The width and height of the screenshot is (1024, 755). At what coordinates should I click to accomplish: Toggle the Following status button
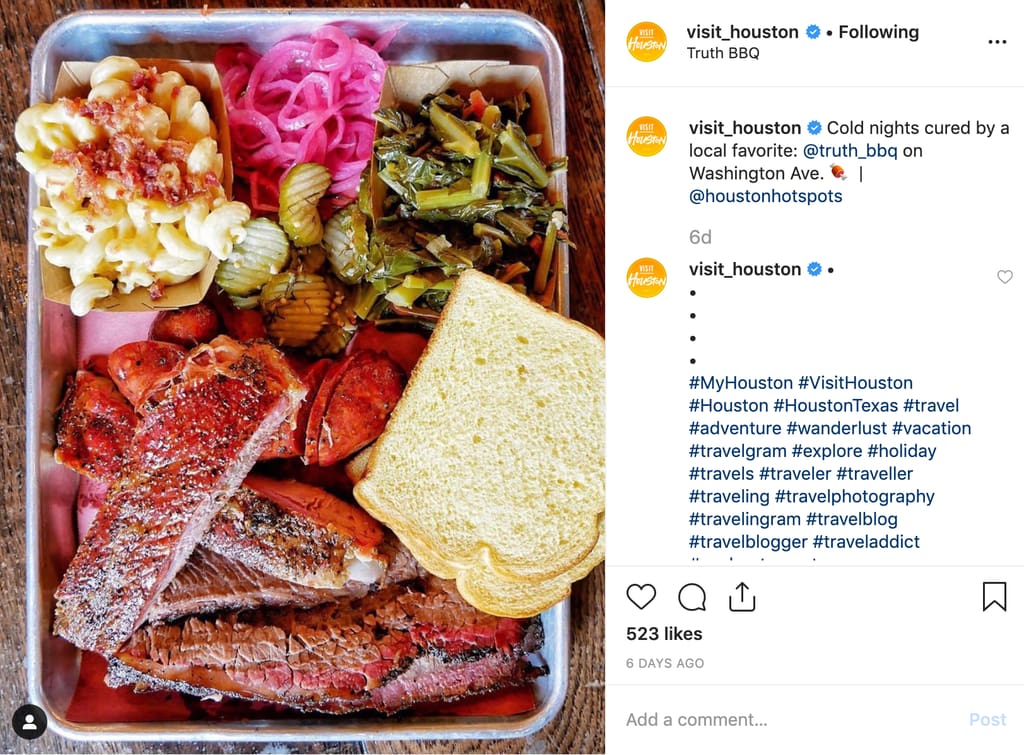(878, 32)
